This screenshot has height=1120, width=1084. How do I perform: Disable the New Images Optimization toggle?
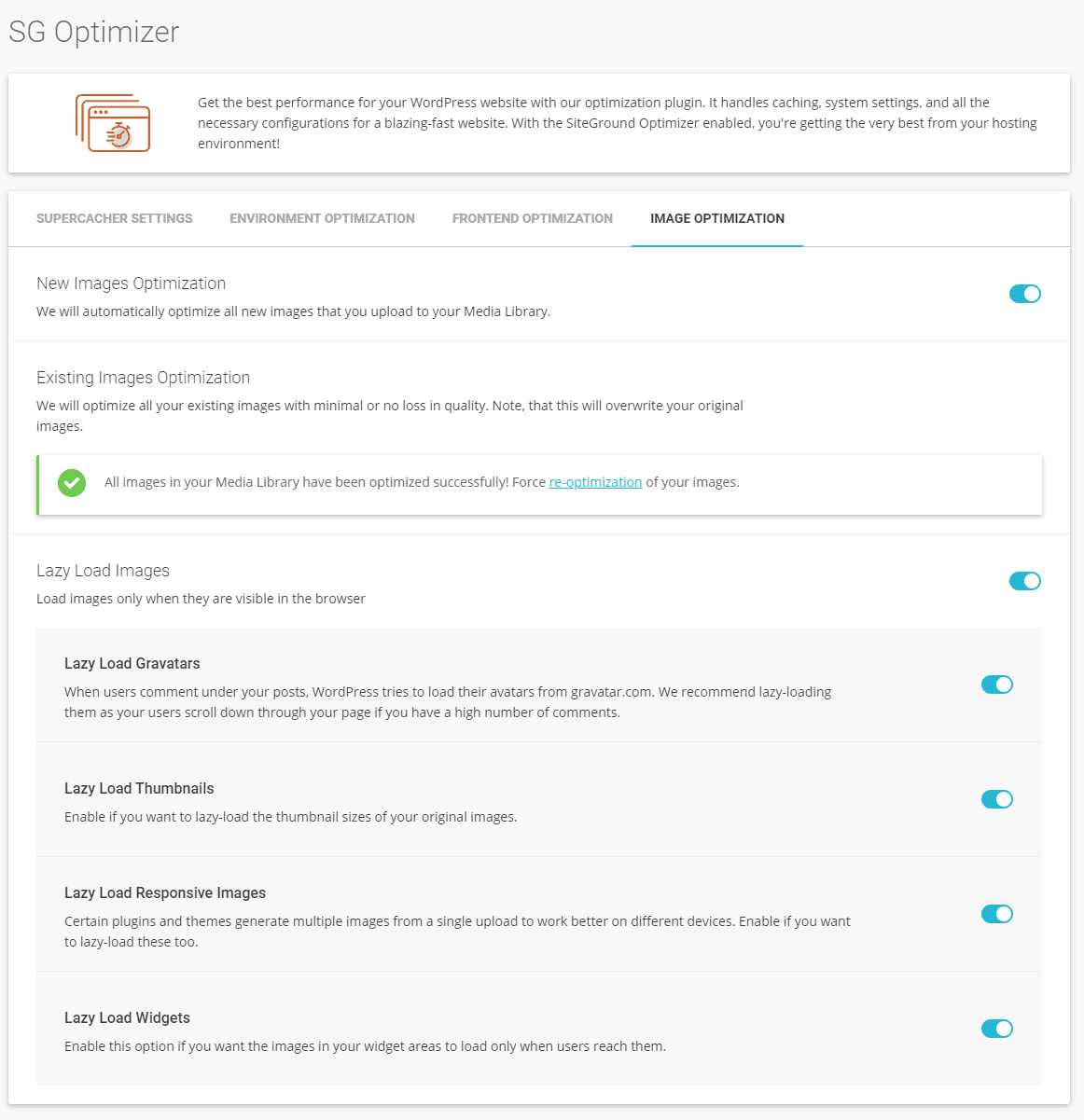coord(1025,294)
